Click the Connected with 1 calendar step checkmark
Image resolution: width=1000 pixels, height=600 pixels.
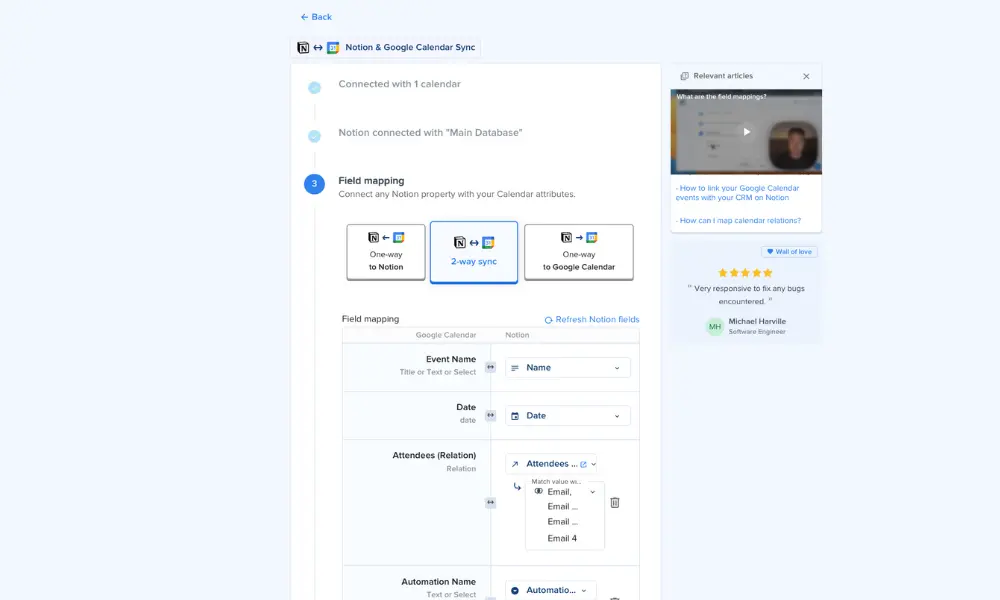tap(314, 87)
